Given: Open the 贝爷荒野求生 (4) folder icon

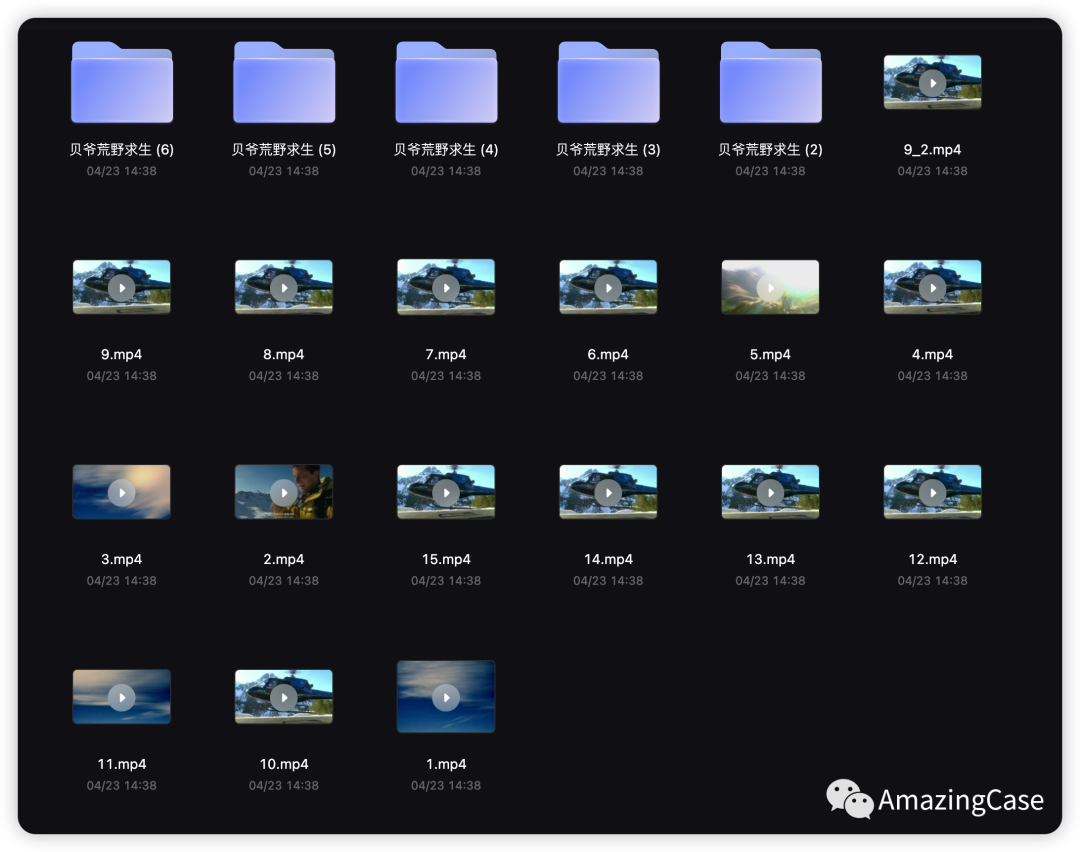Looking at the screenshot, I should tap(446, 82).
